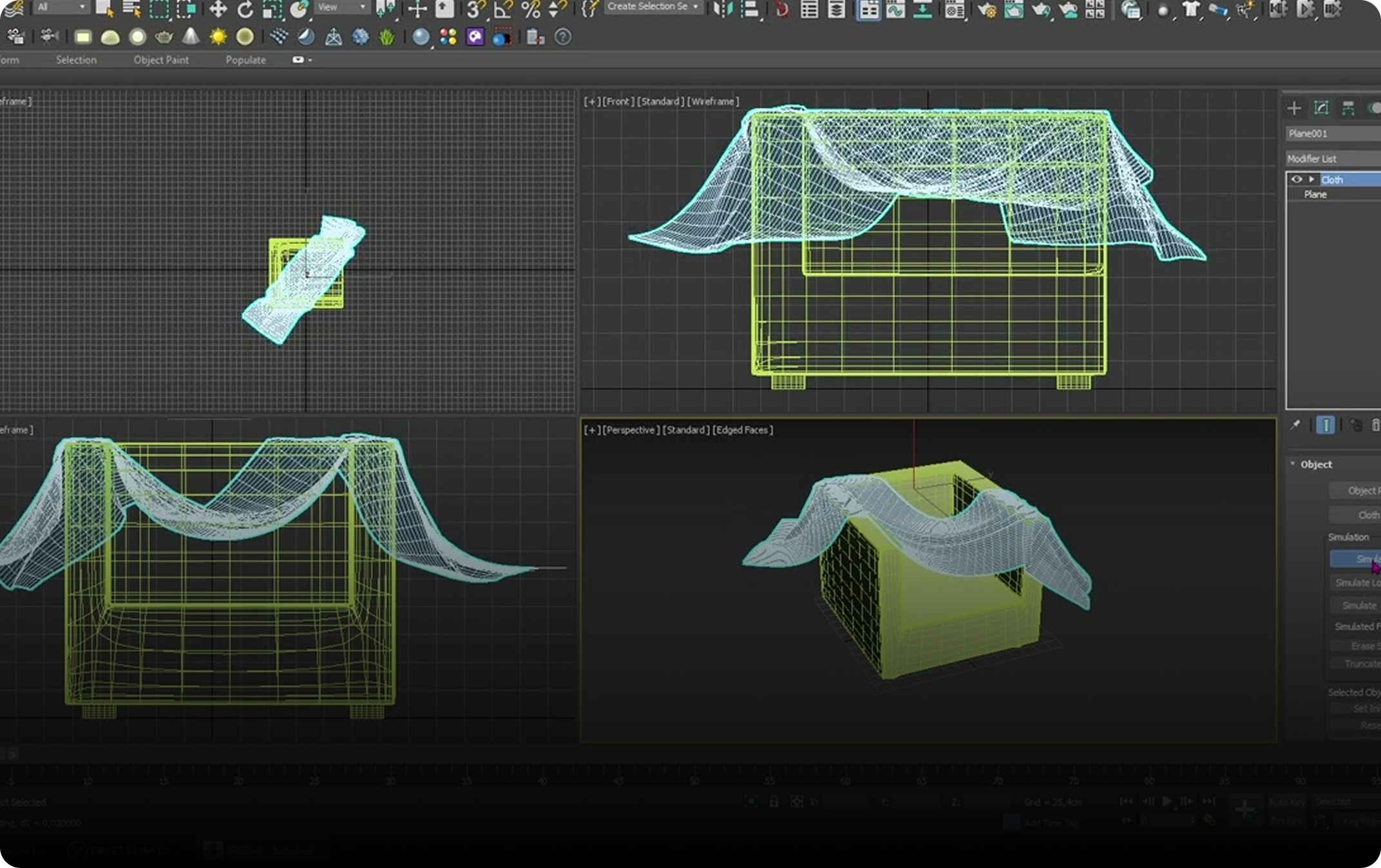Choose the Select and Scale tool
The height and width of the screenshot is (868, 1381).
pyautogui.click(x=272, y=9)
